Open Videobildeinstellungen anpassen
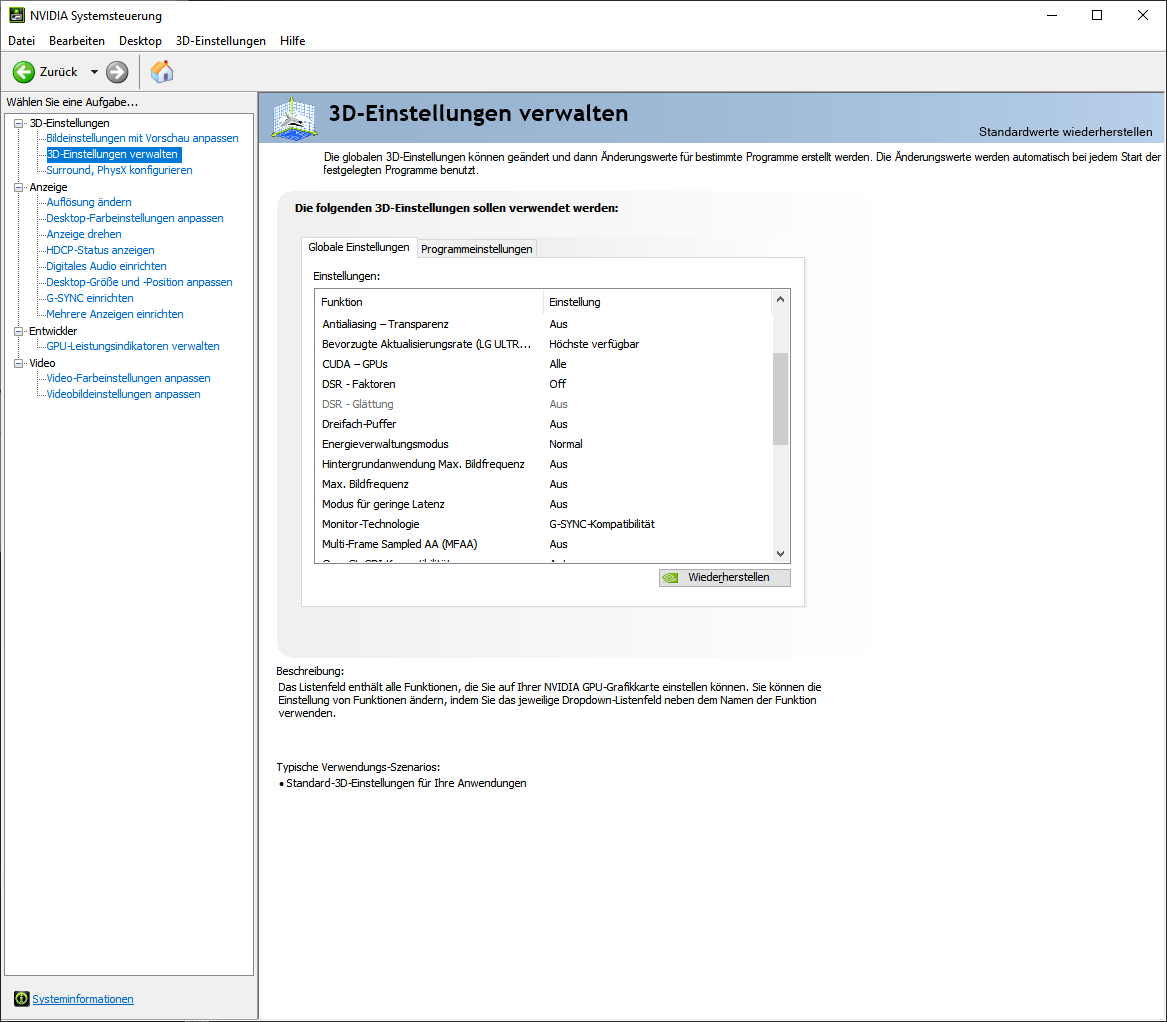1167x1022 pixels. [123, 395]
